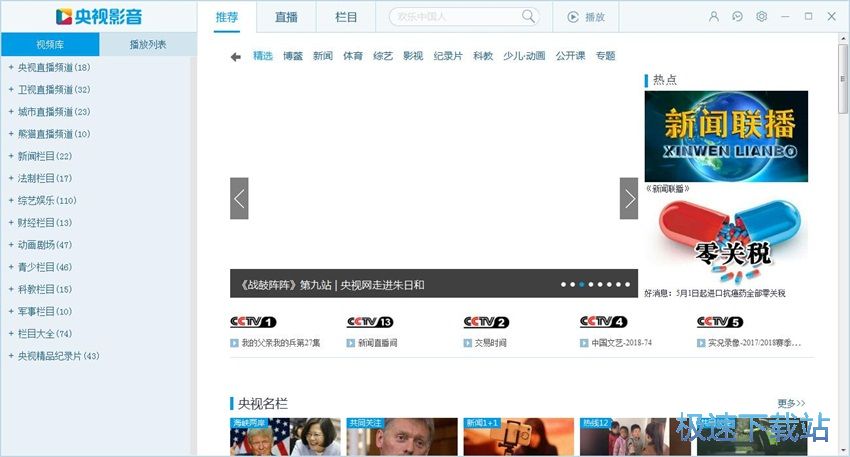Open 实况录像-2017/2018赛季 link
Viewport: 850px width, 457px height.
754,343
